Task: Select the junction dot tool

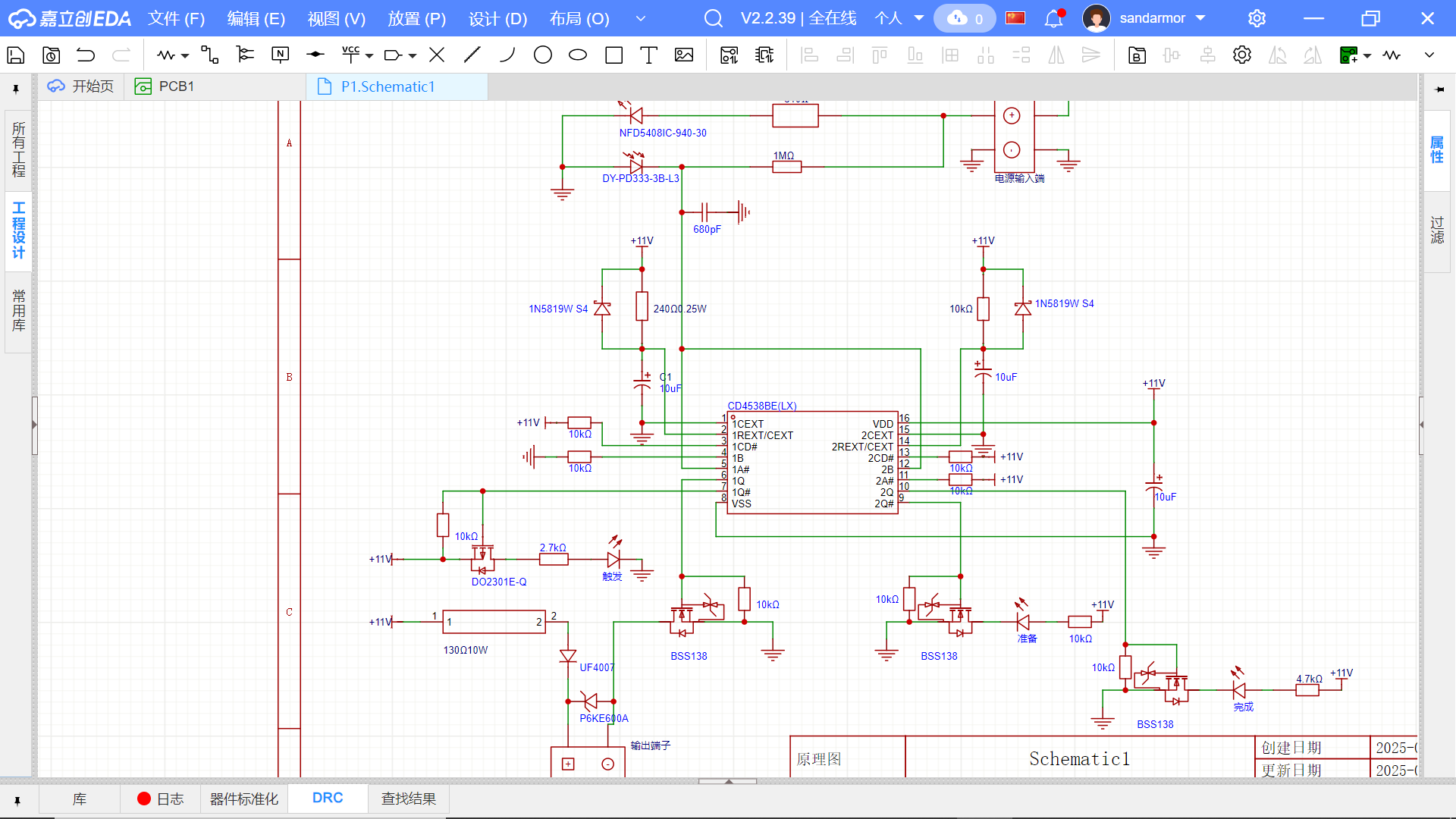Action: [x=315, y=55]
